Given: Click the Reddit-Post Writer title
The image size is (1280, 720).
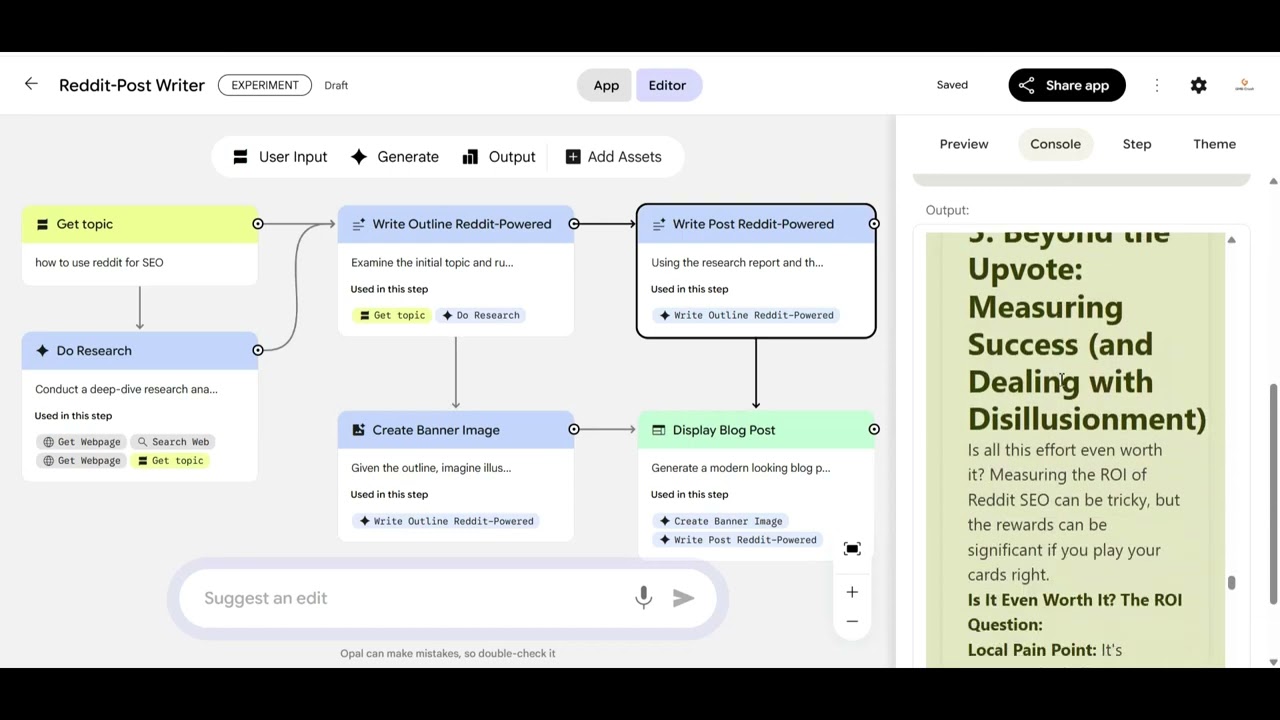Looking at the screenshot, I should [132, 85].
